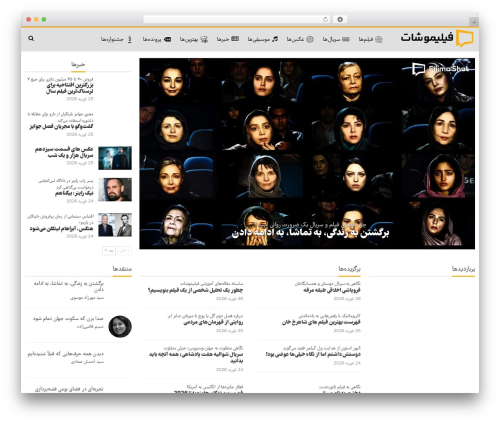Open hero headline برگشتن به زندگی، به تماشا
This screenshot has height=423, width=500.
coord(310,233)
